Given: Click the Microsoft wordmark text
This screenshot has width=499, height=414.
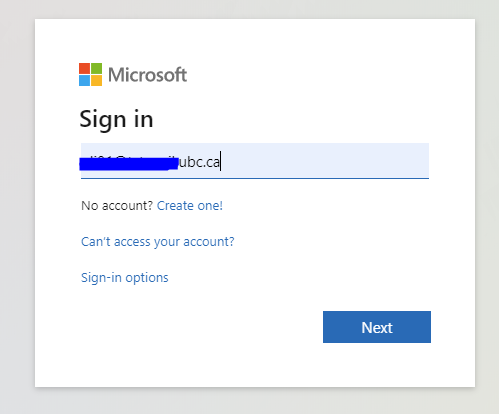Looking at the screenshot, I should tap(147, 75).
